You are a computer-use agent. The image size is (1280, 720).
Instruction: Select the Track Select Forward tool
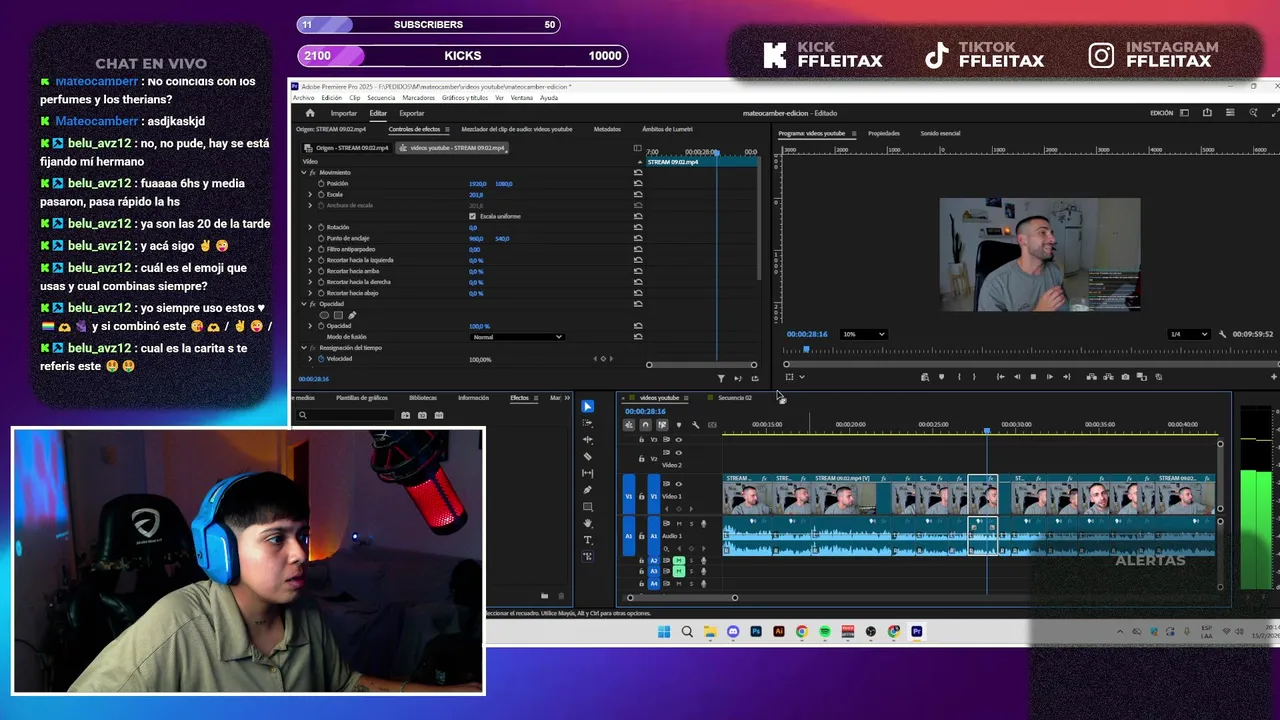pos(587,423)
